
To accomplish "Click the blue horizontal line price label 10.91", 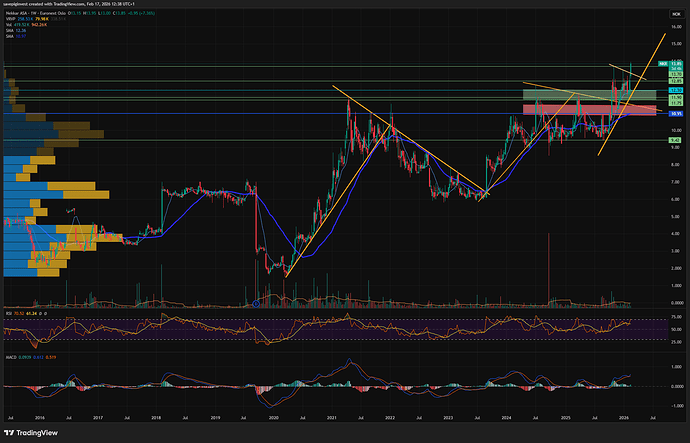I will coord(675,115).
